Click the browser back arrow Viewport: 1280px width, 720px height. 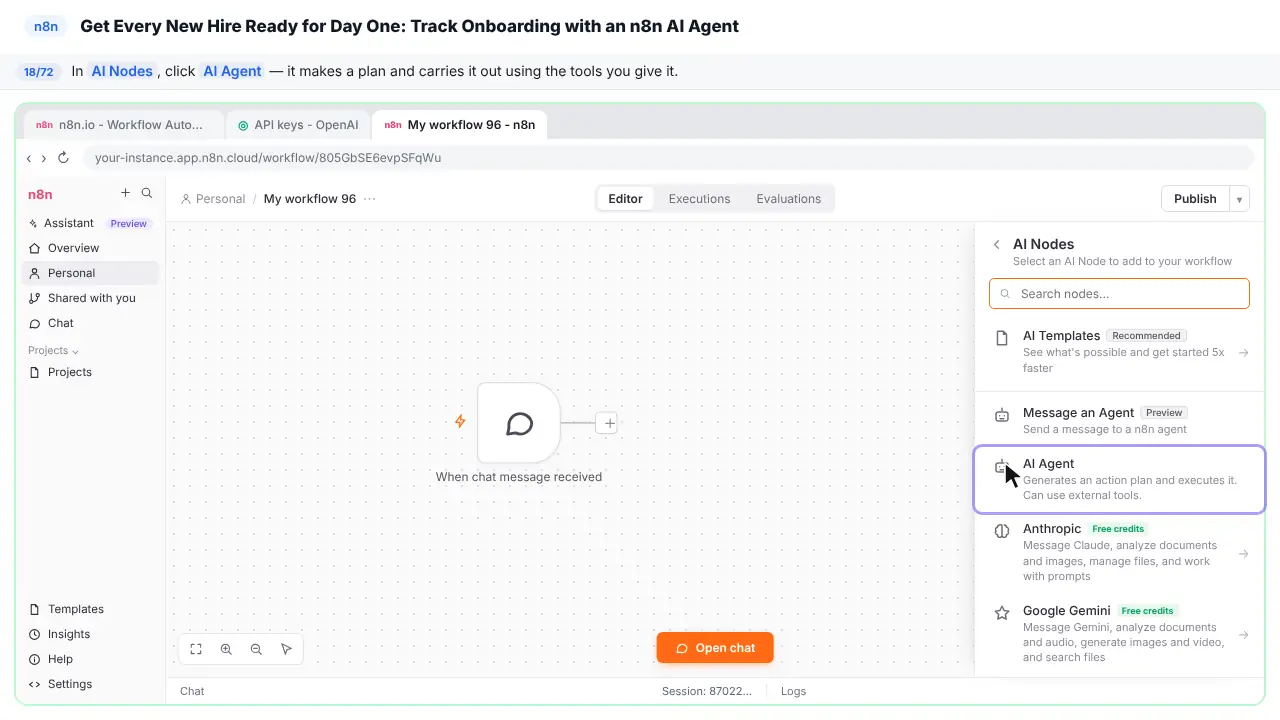point(29,158)
